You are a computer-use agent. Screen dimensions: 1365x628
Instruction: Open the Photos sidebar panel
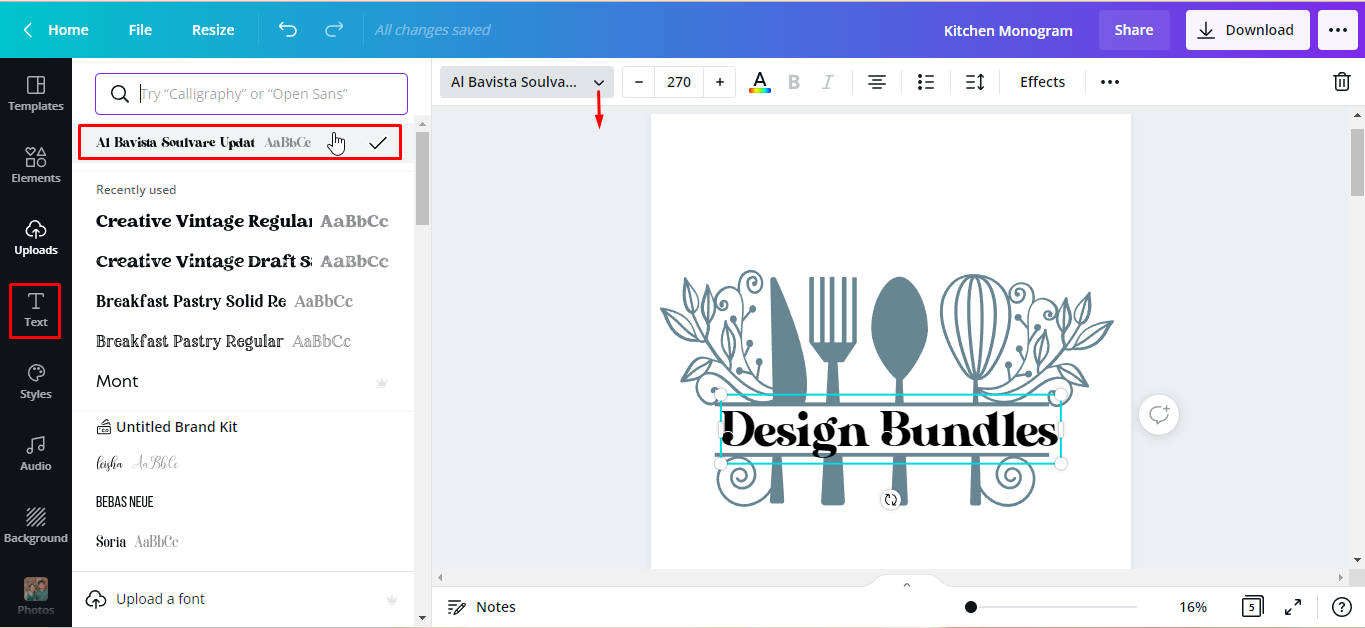click(36, 597)
